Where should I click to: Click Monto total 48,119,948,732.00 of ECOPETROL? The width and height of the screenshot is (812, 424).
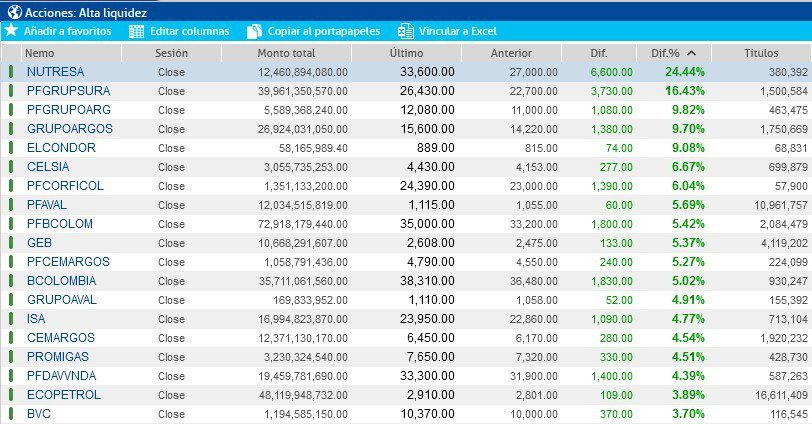303,395
